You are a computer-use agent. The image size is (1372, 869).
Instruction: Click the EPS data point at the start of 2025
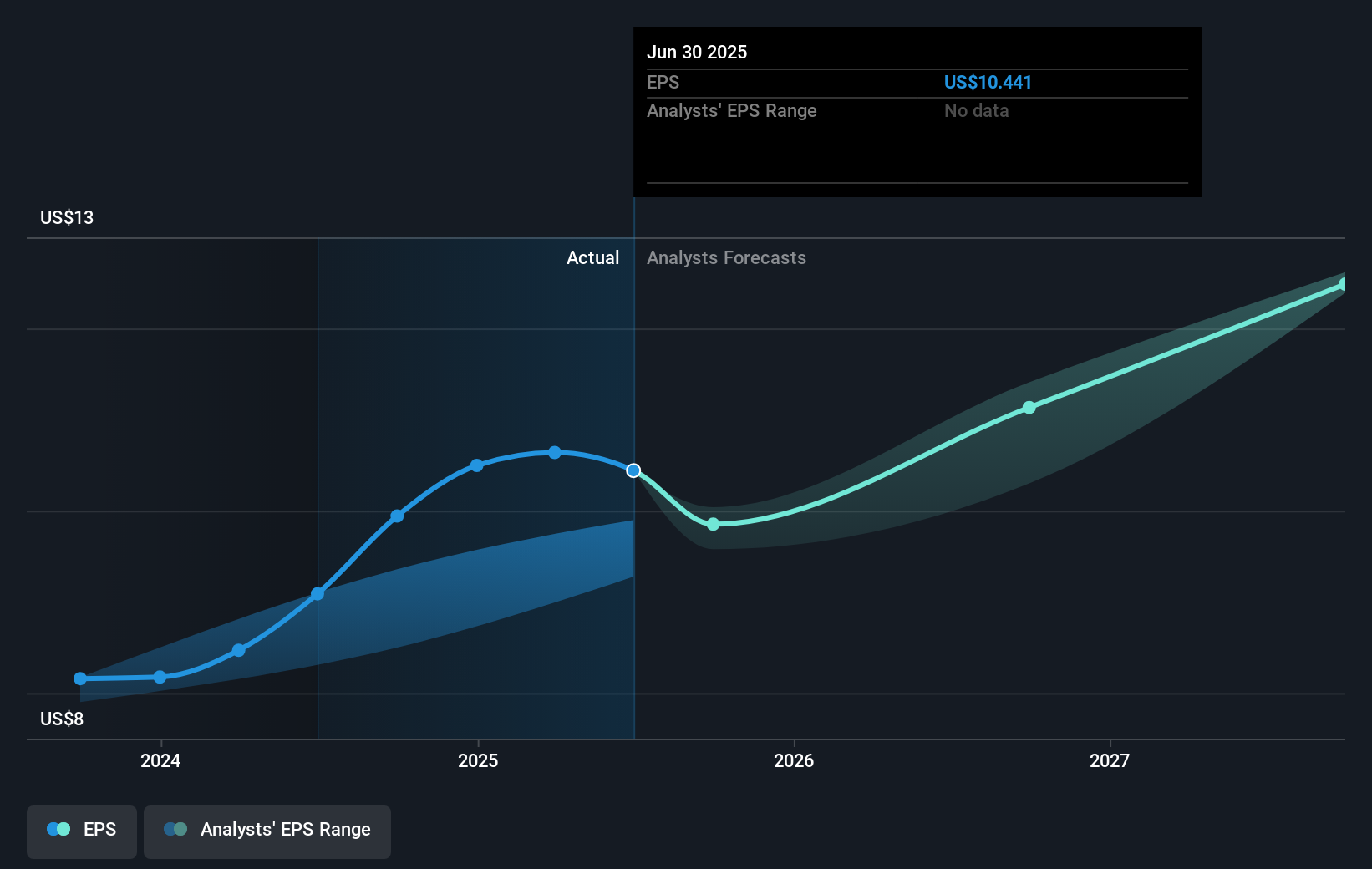pos(476,465)
